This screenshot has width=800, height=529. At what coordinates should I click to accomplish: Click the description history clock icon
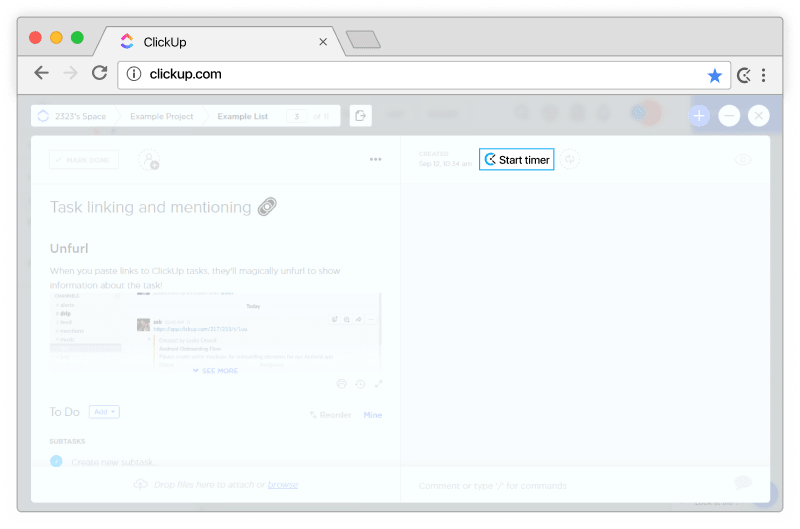click(x=360, y=384)
